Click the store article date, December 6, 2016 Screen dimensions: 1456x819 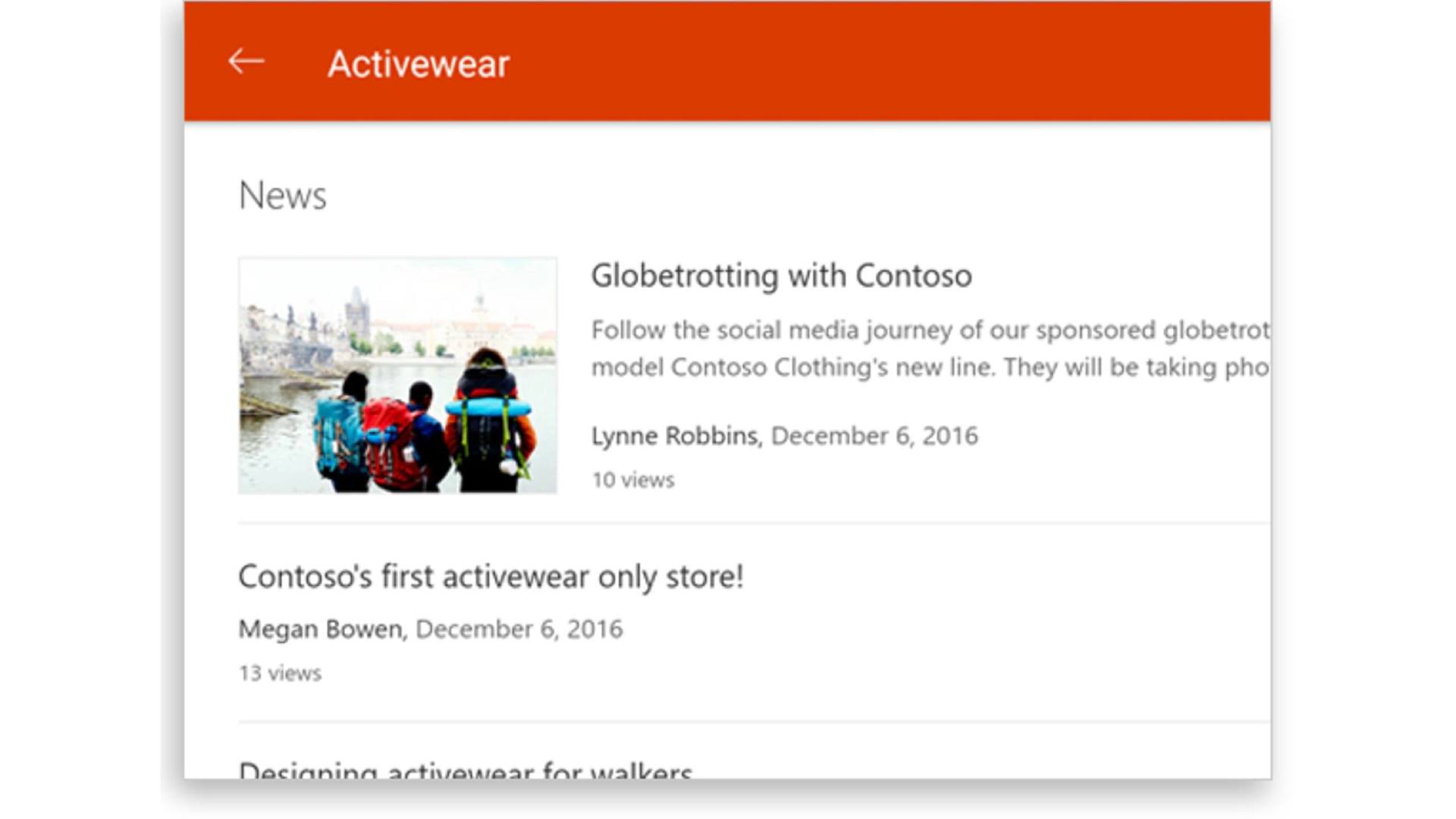pyautogui.click(x=519, y=629)
